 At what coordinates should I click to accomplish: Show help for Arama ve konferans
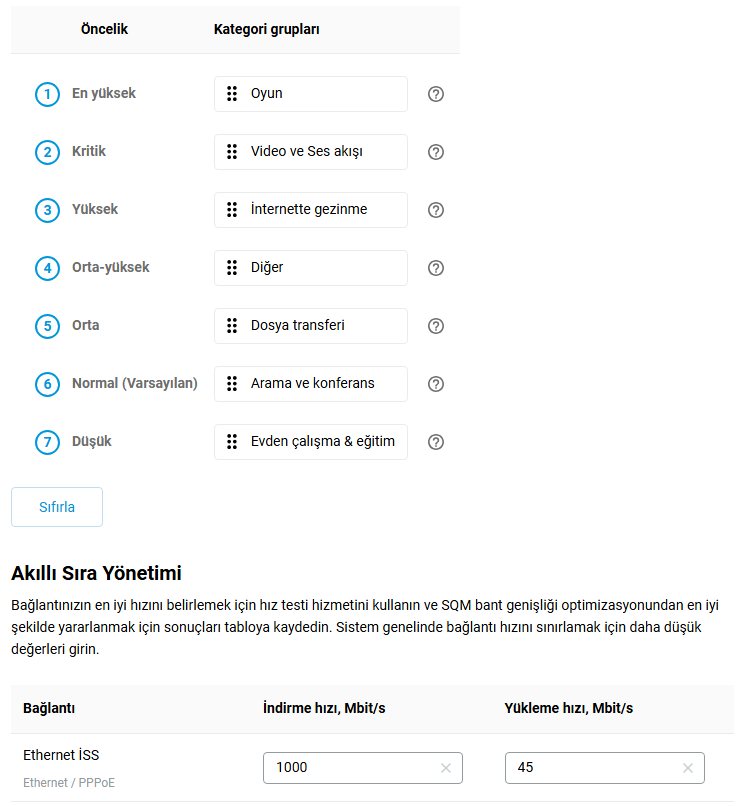pos(436,384)
